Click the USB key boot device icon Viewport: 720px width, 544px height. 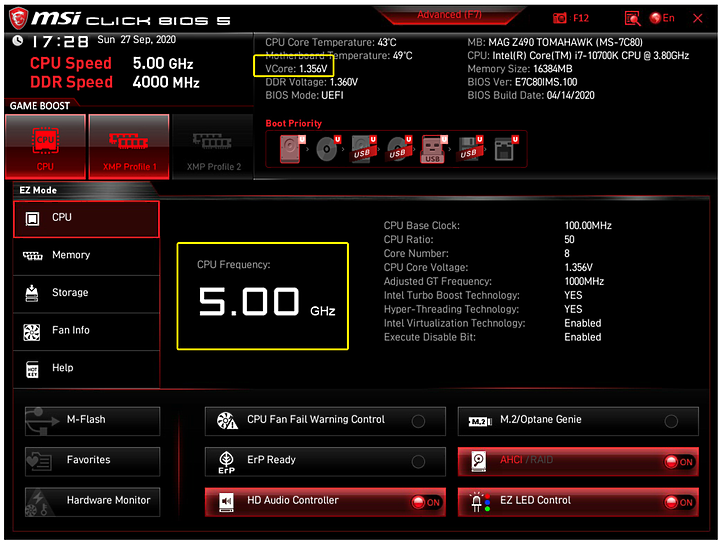tap(433, 149)
